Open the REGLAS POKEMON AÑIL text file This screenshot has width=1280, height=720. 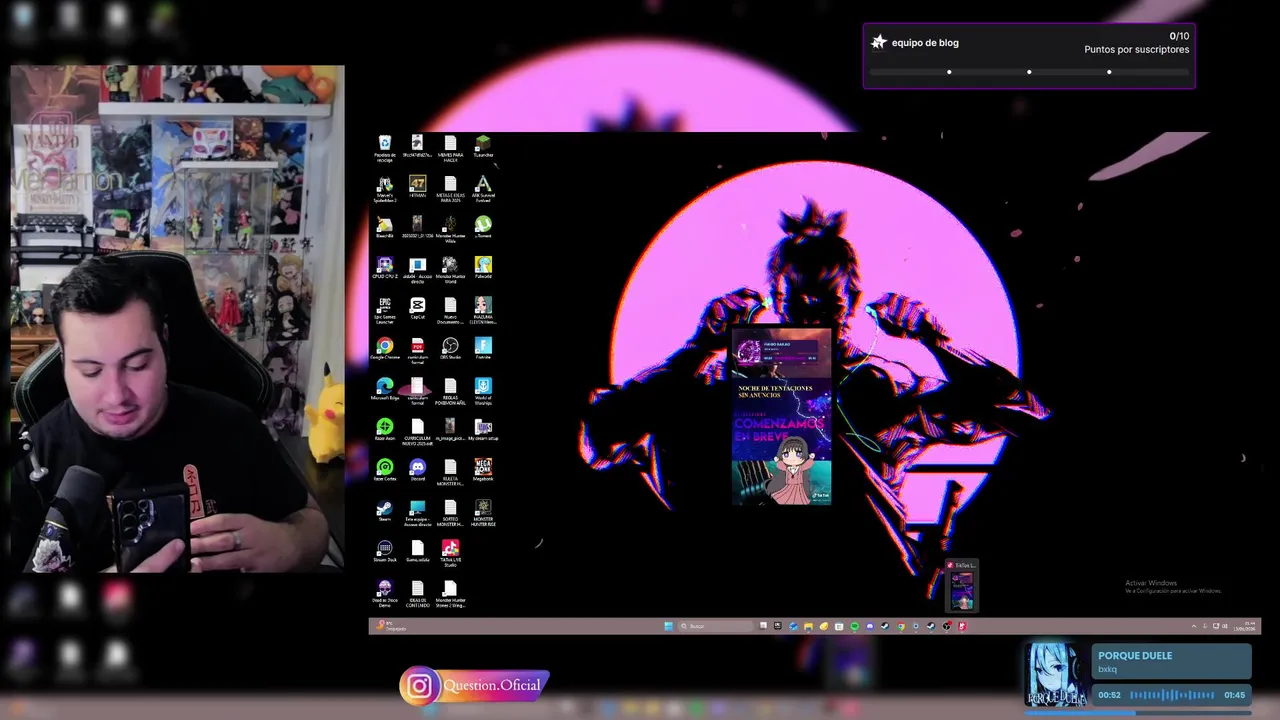coord(450,390)
